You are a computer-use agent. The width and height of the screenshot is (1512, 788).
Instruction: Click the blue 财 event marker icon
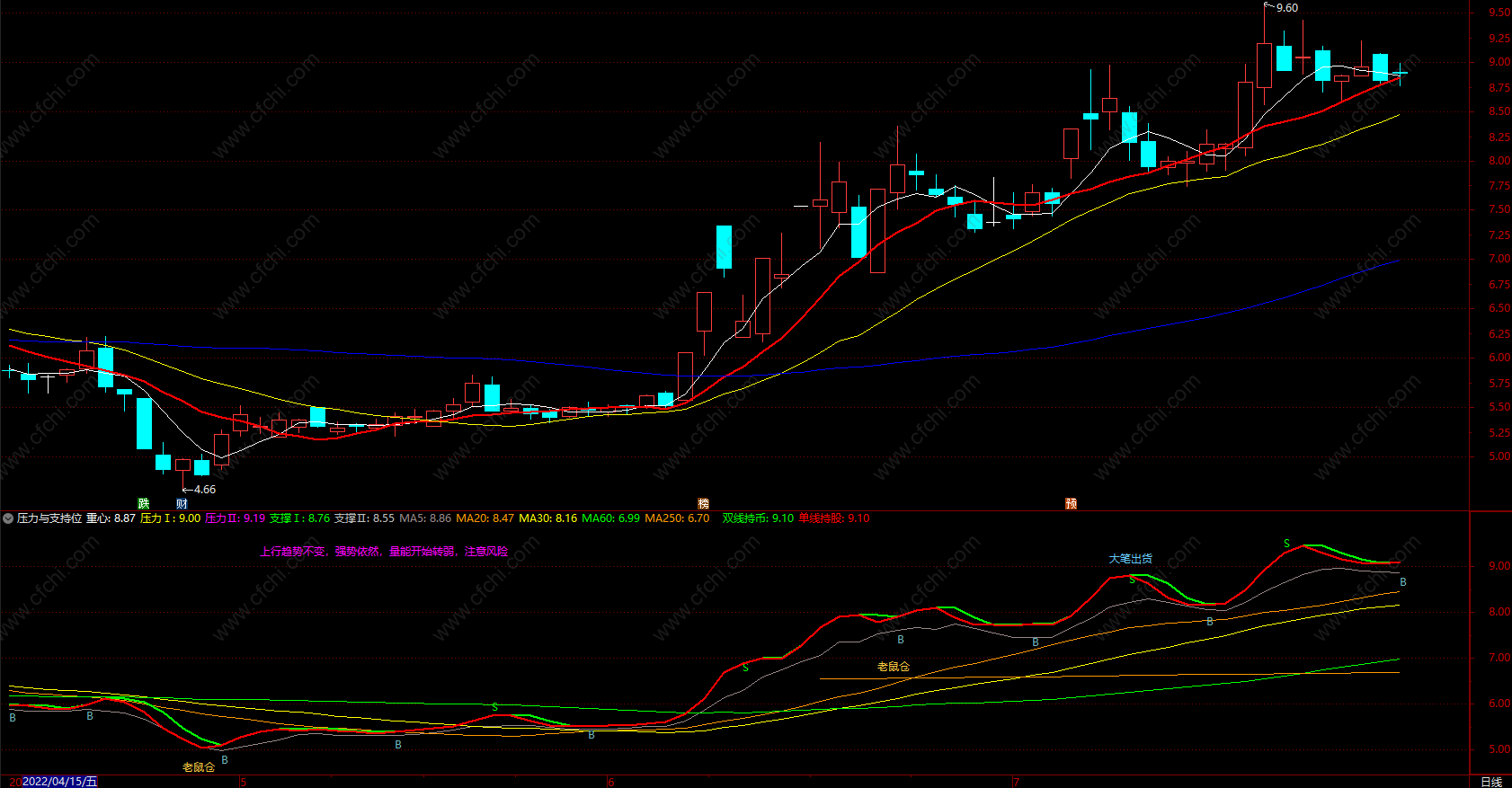[x=182, y=503]
